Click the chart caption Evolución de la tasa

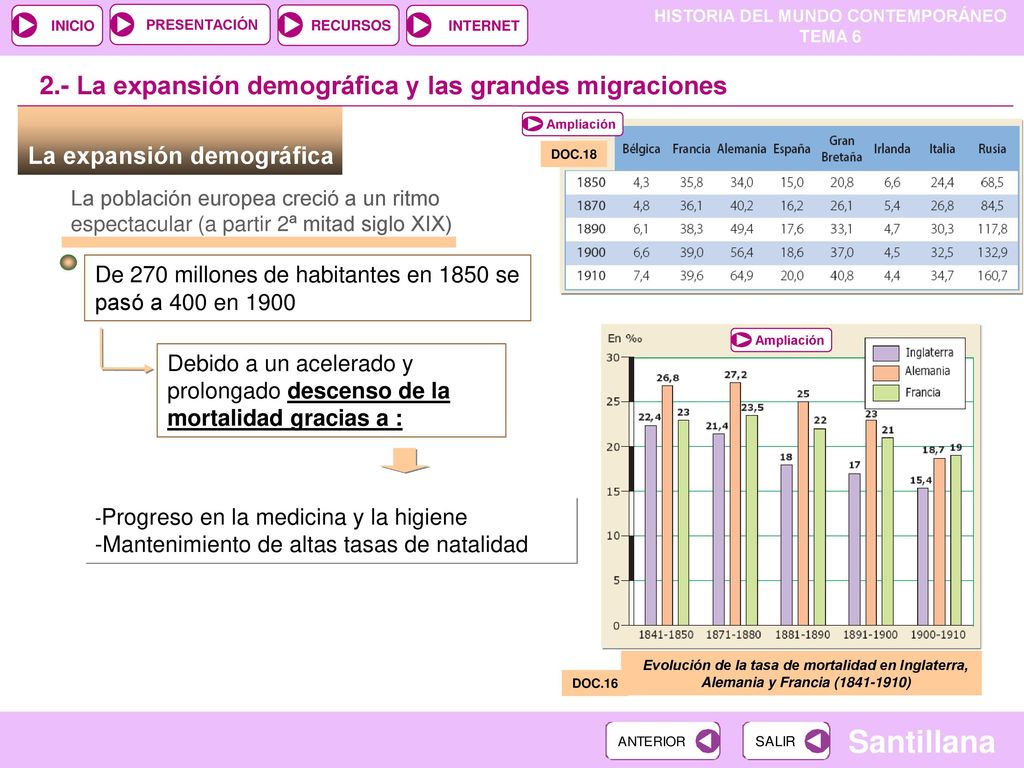coord(805,674)
